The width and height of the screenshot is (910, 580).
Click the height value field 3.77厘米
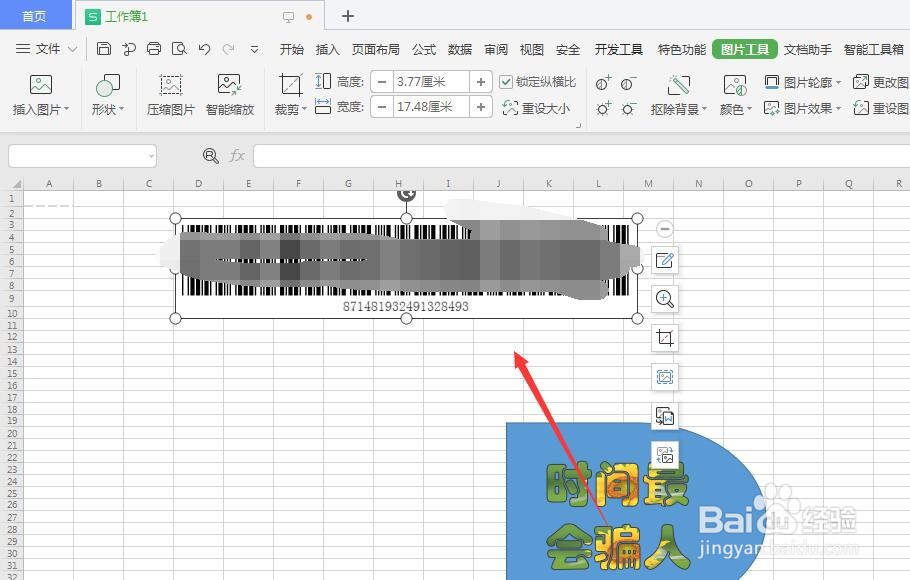click(431, 82)
